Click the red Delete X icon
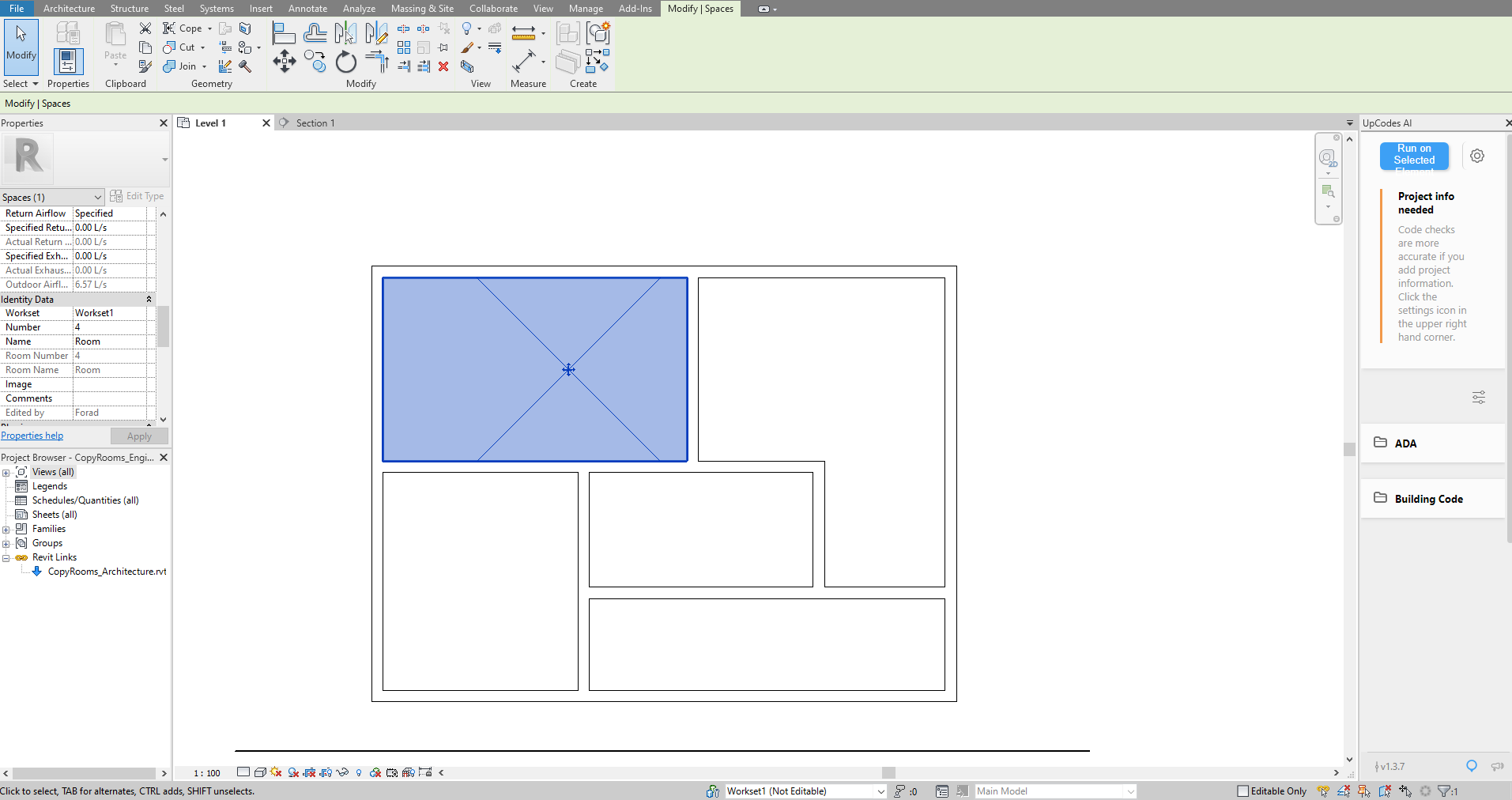Screen dimensions: 1512x800 [x=443, y=66]
